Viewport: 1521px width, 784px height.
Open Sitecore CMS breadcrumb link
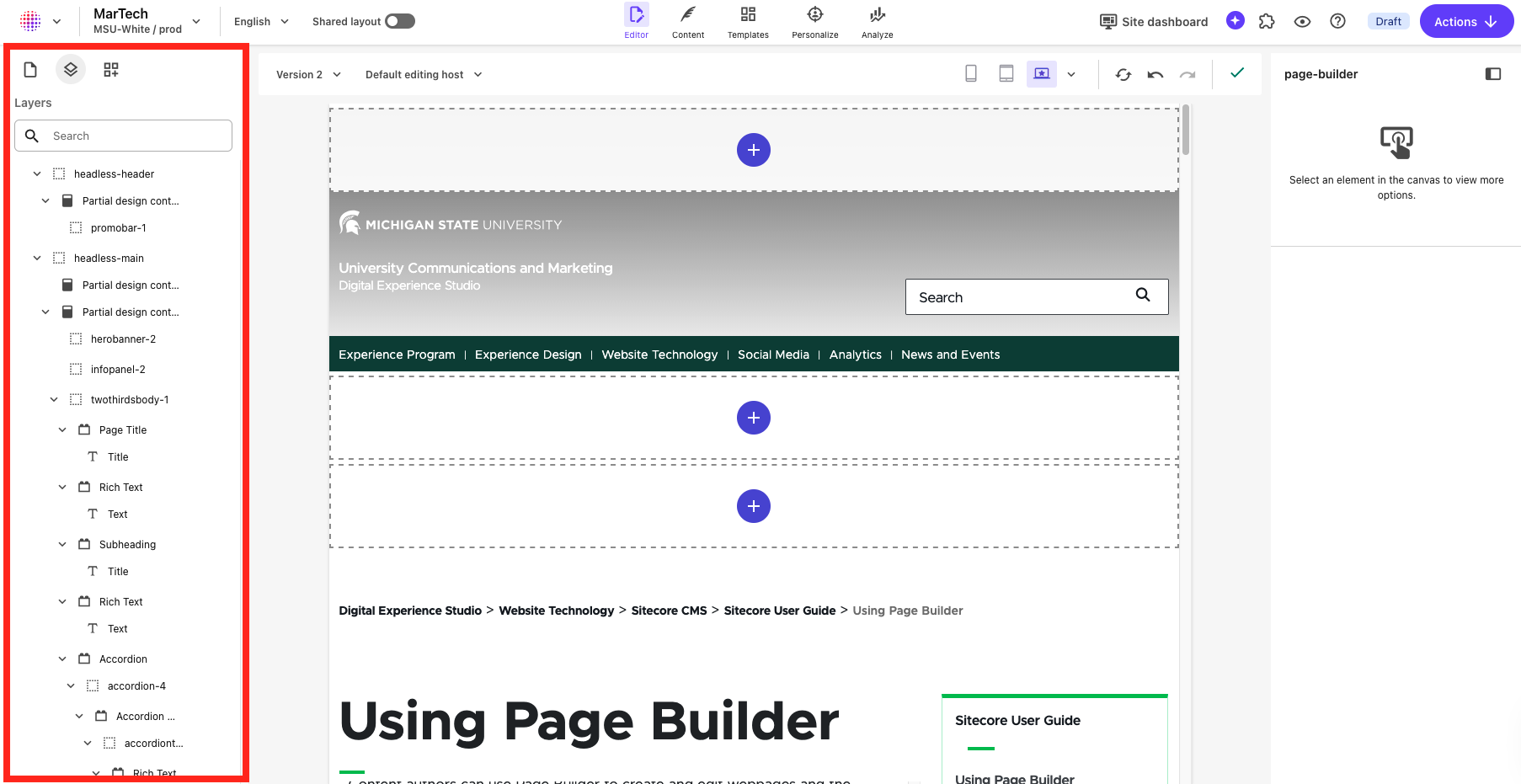(x=670, y=611)
